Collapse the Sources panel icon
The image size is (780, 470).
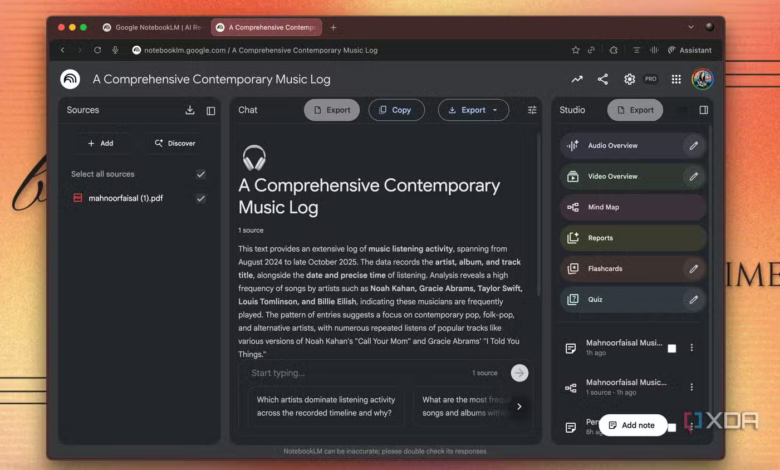click(211, 110)
